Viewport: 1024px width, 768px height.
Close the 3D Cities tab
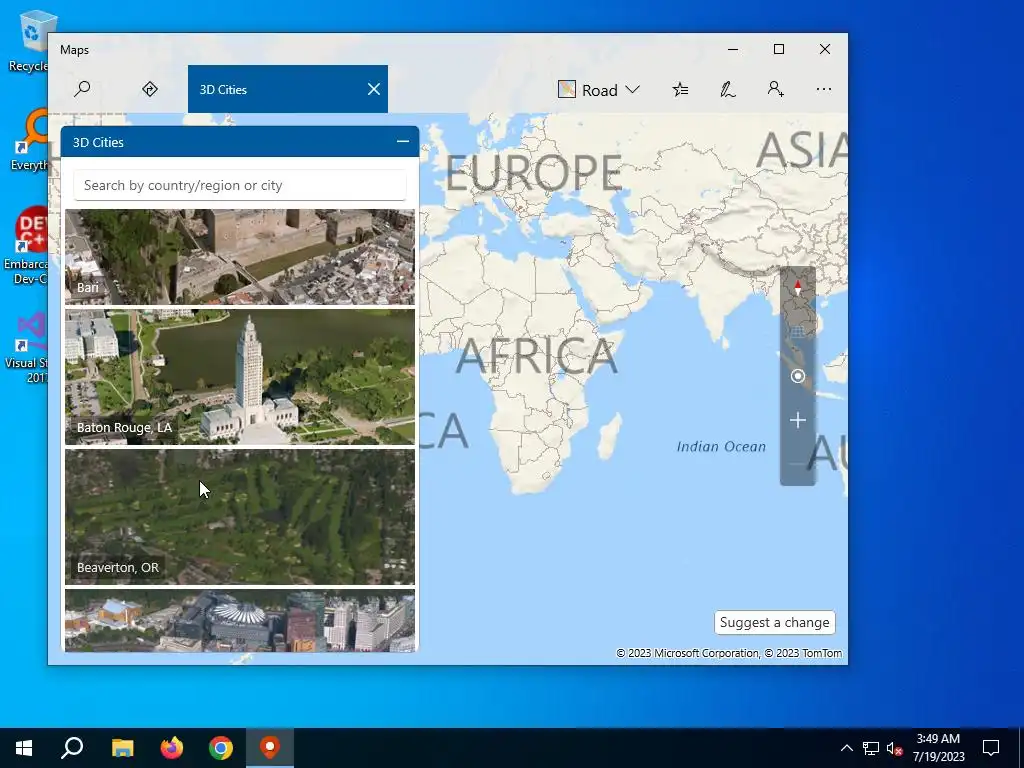374,89
